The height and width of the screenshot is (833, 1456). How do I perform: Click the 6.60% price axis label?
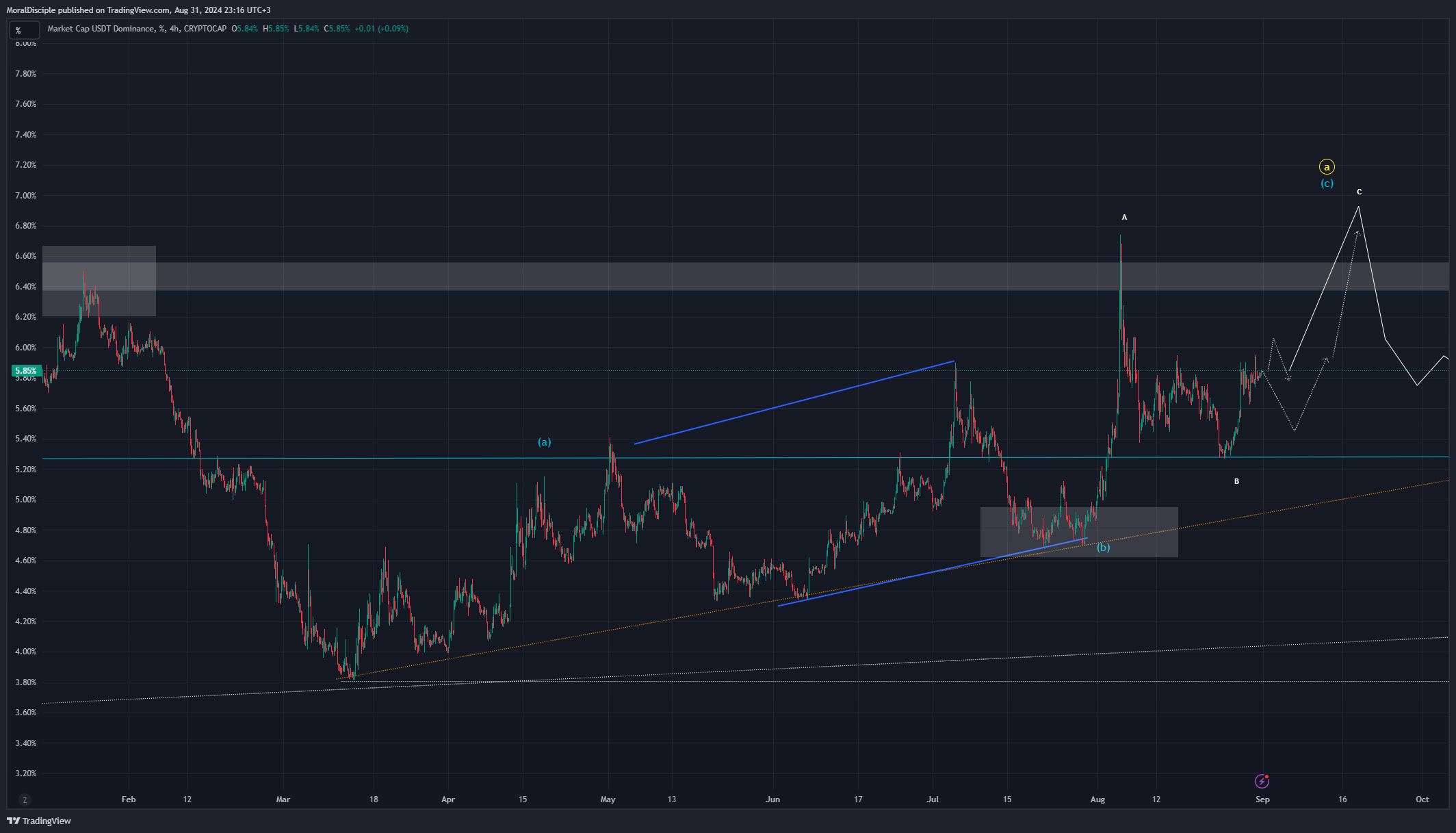click(26, 256)
